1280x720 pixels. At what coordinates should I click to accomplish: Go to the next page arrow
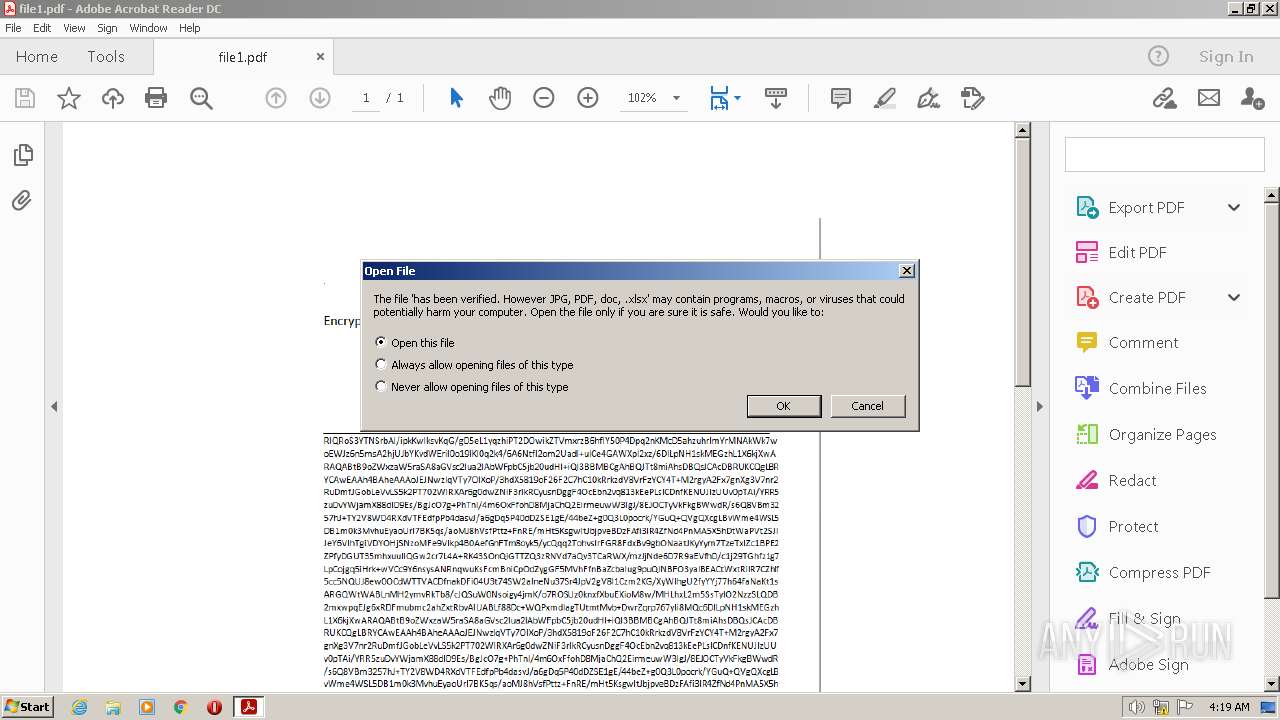coord(320,98)
